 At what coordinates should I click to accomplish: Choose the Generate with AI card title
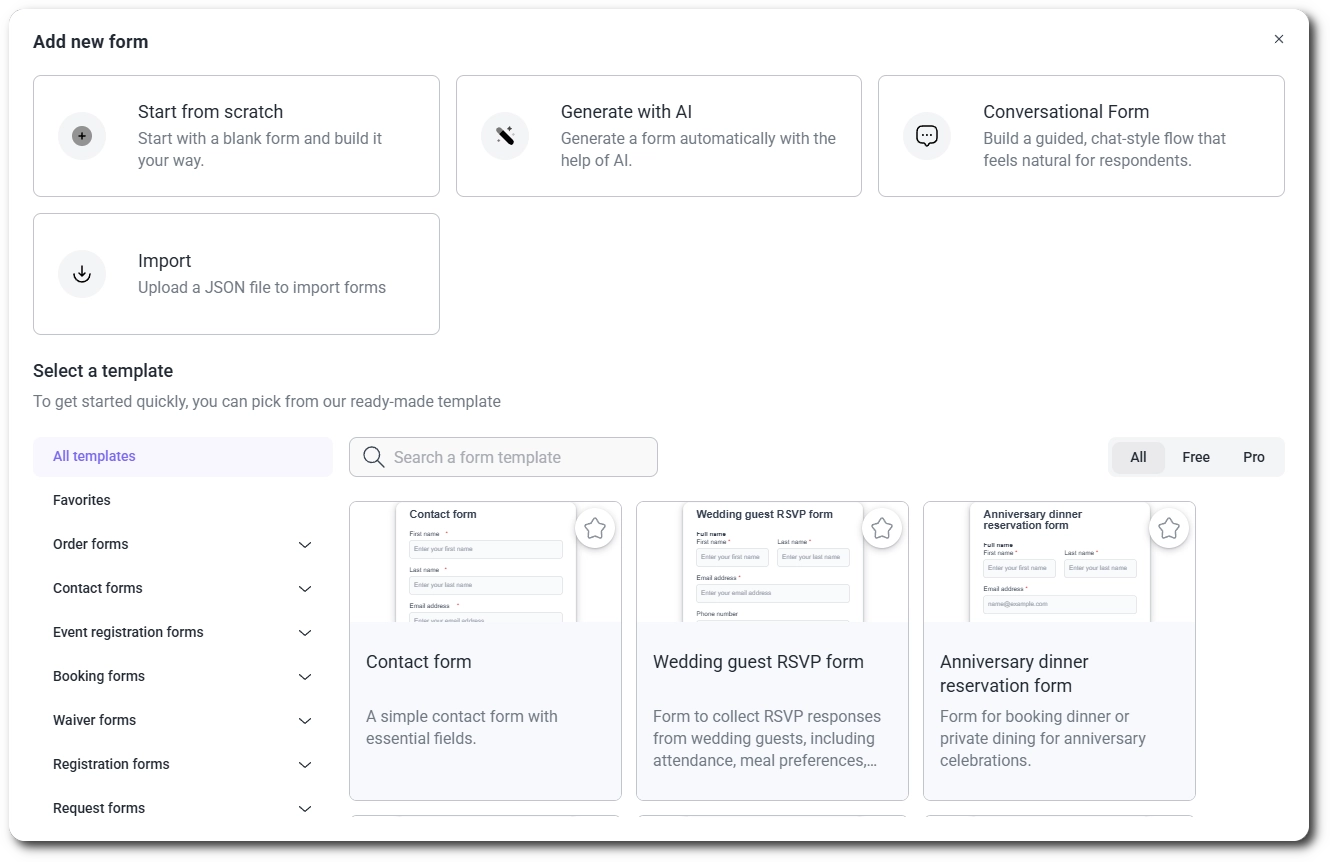[x=626, y=112]
